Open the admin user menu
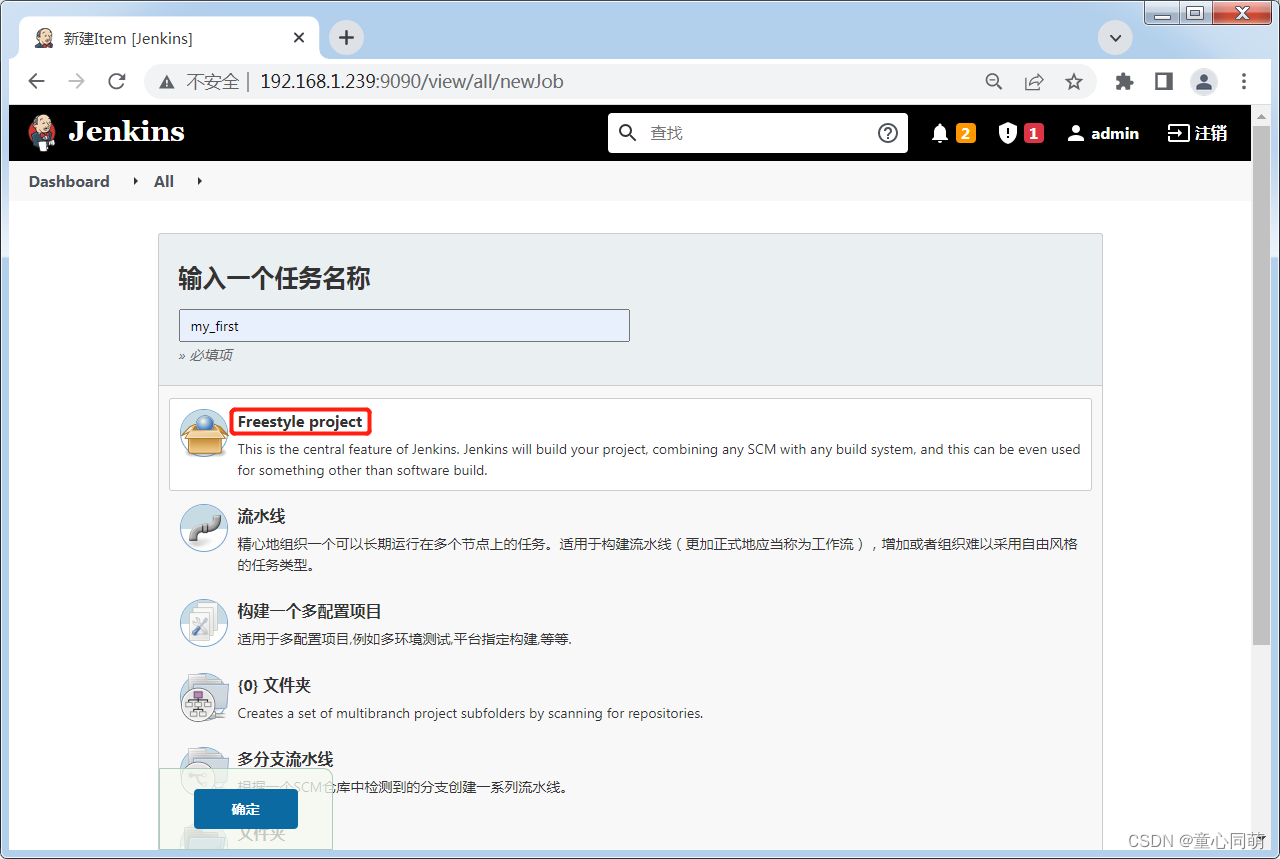The image size is (1280, 859). tap(1102, 132)
